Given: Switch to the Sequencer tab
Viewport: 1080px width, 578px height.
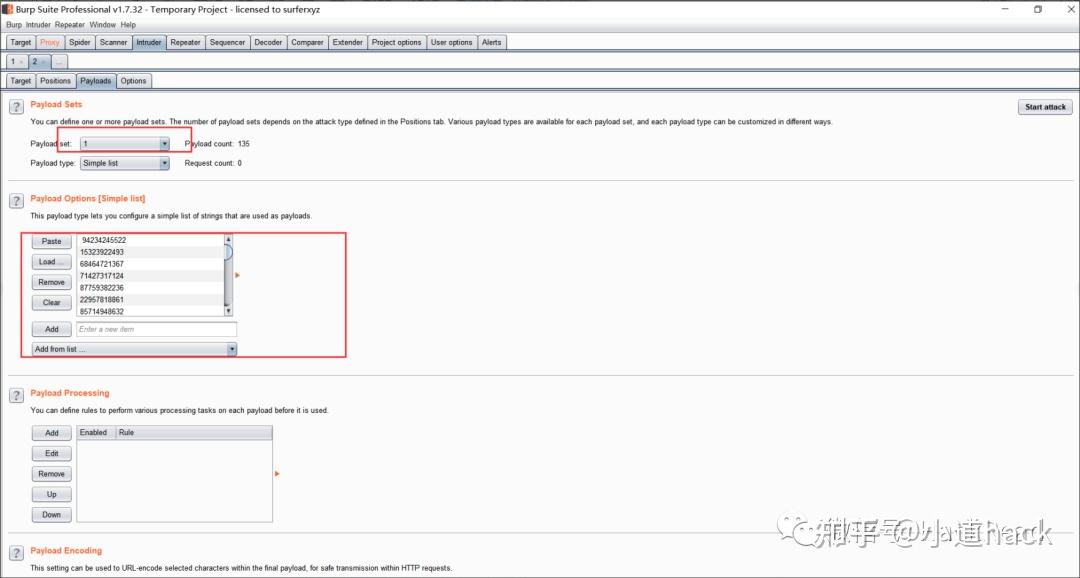Looking at the screenshot, I should coord(227,43).
